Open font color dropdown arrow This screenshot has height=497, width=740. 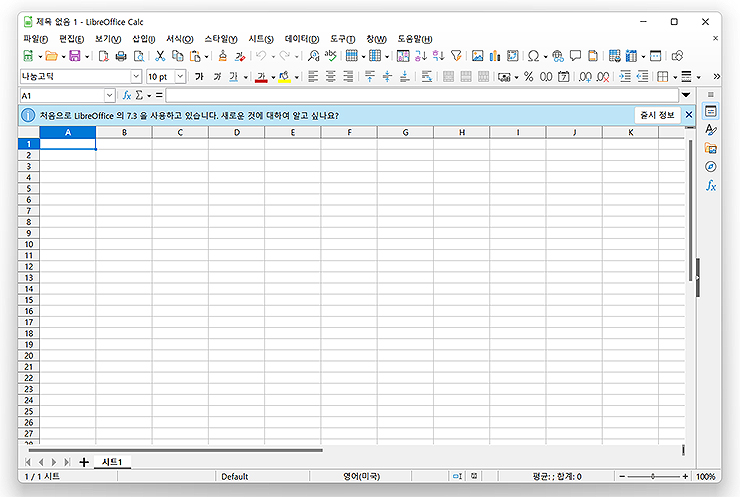pos(273,77)
